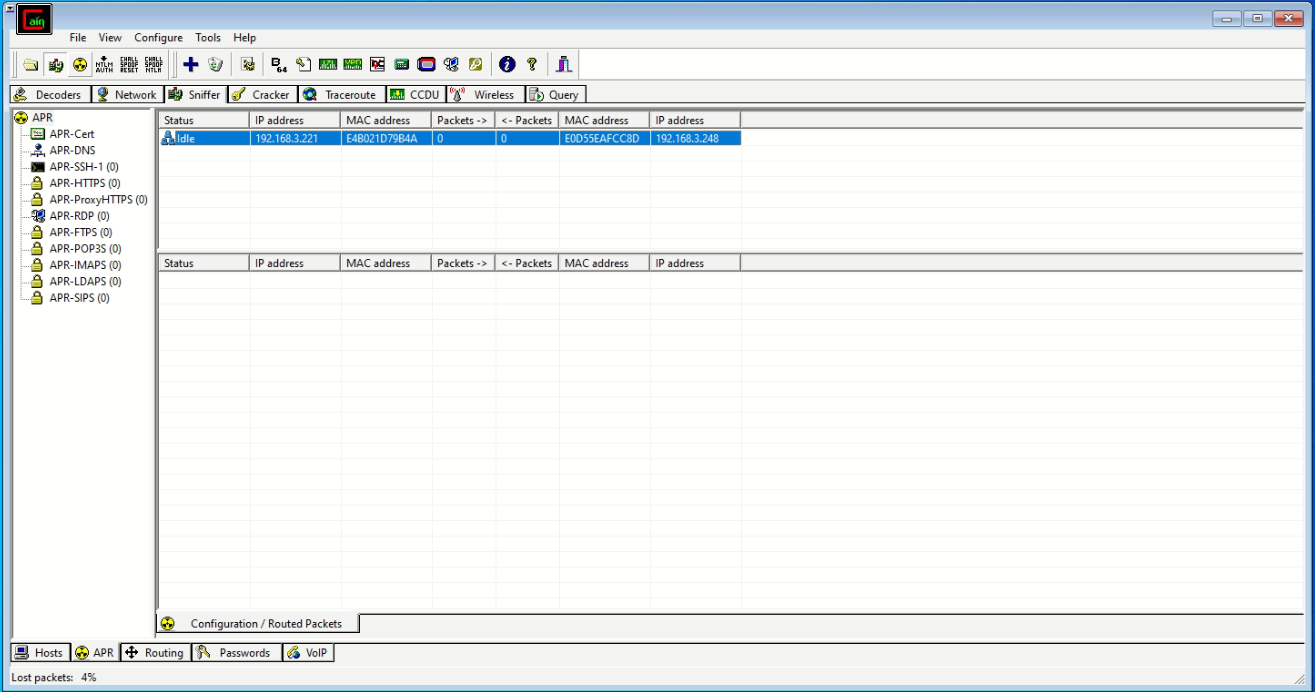Select APR-HTTPS (0) in the tree

click(x=85, y=183)
